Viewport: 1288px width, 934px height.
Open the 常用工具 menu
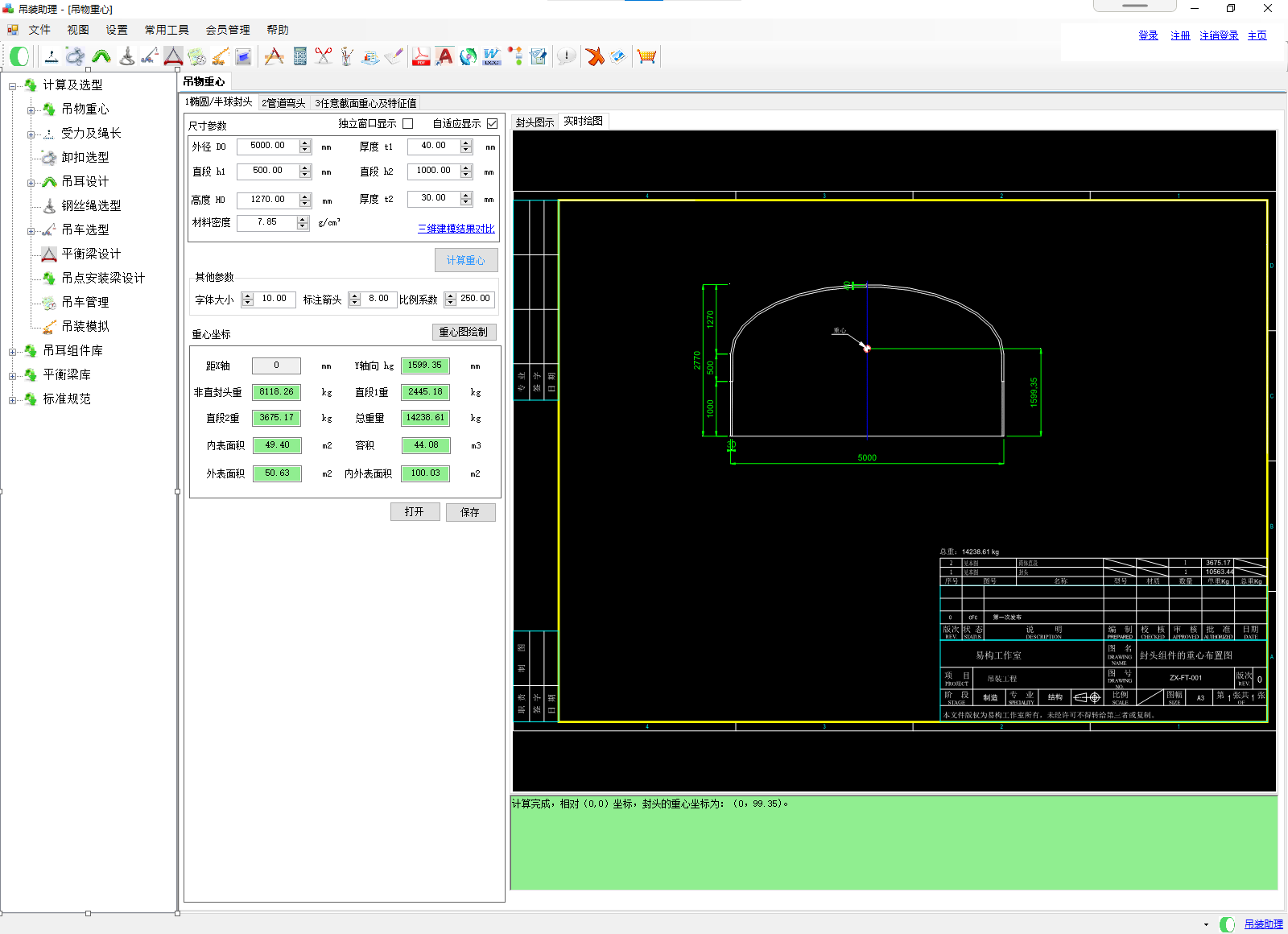tap(167, 30)
